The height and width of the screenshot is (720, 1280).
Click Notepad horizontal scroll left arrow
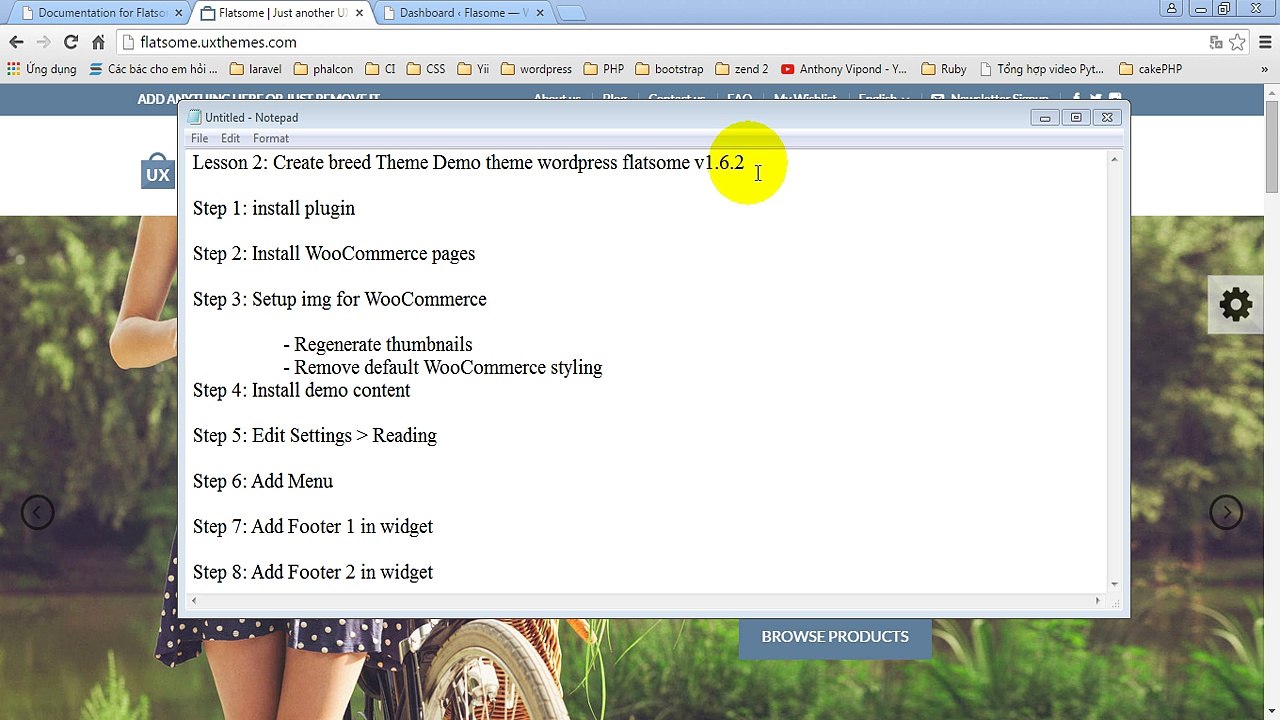point(194,601)
